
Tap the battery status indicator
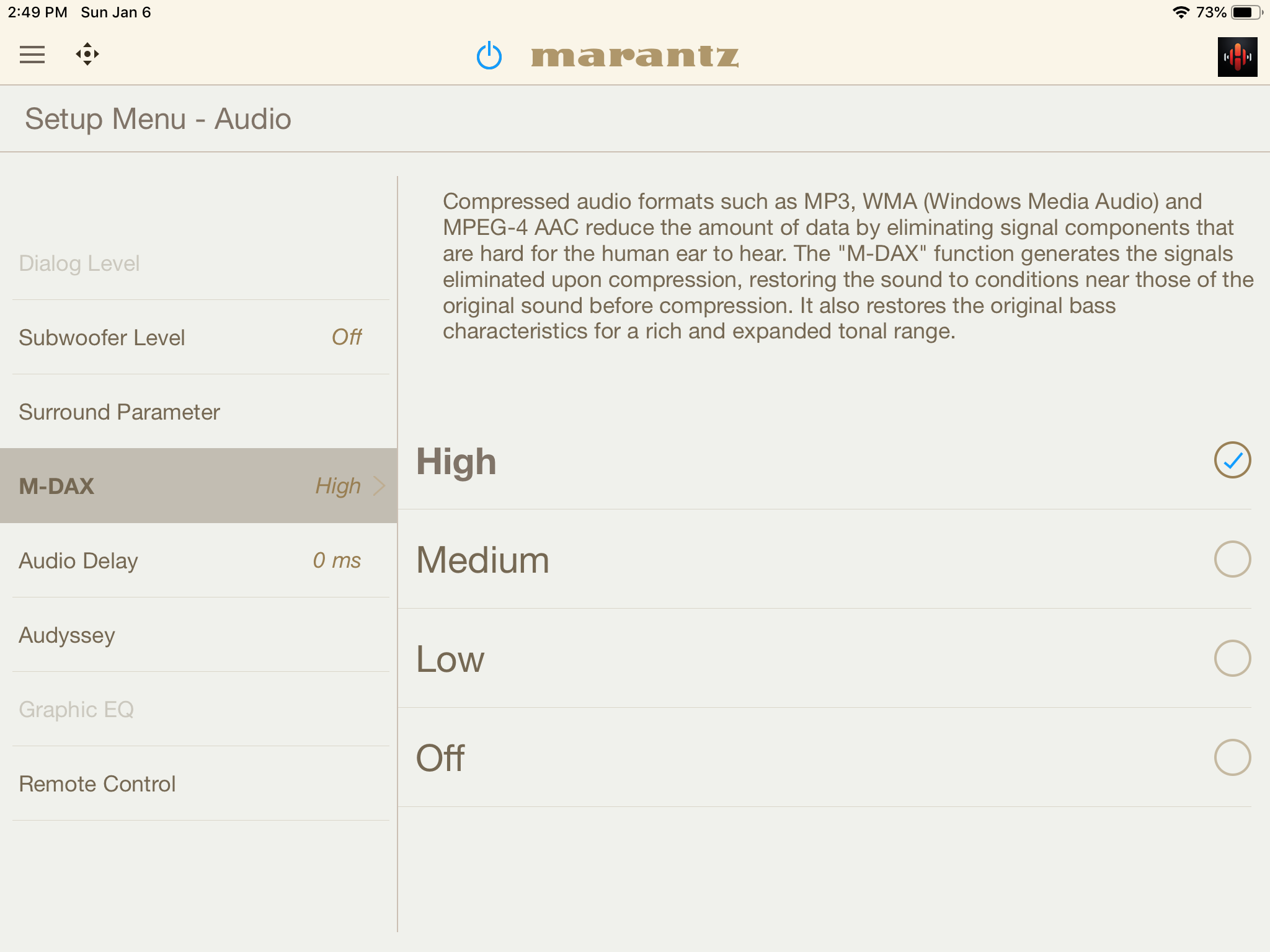[1246, 12]
